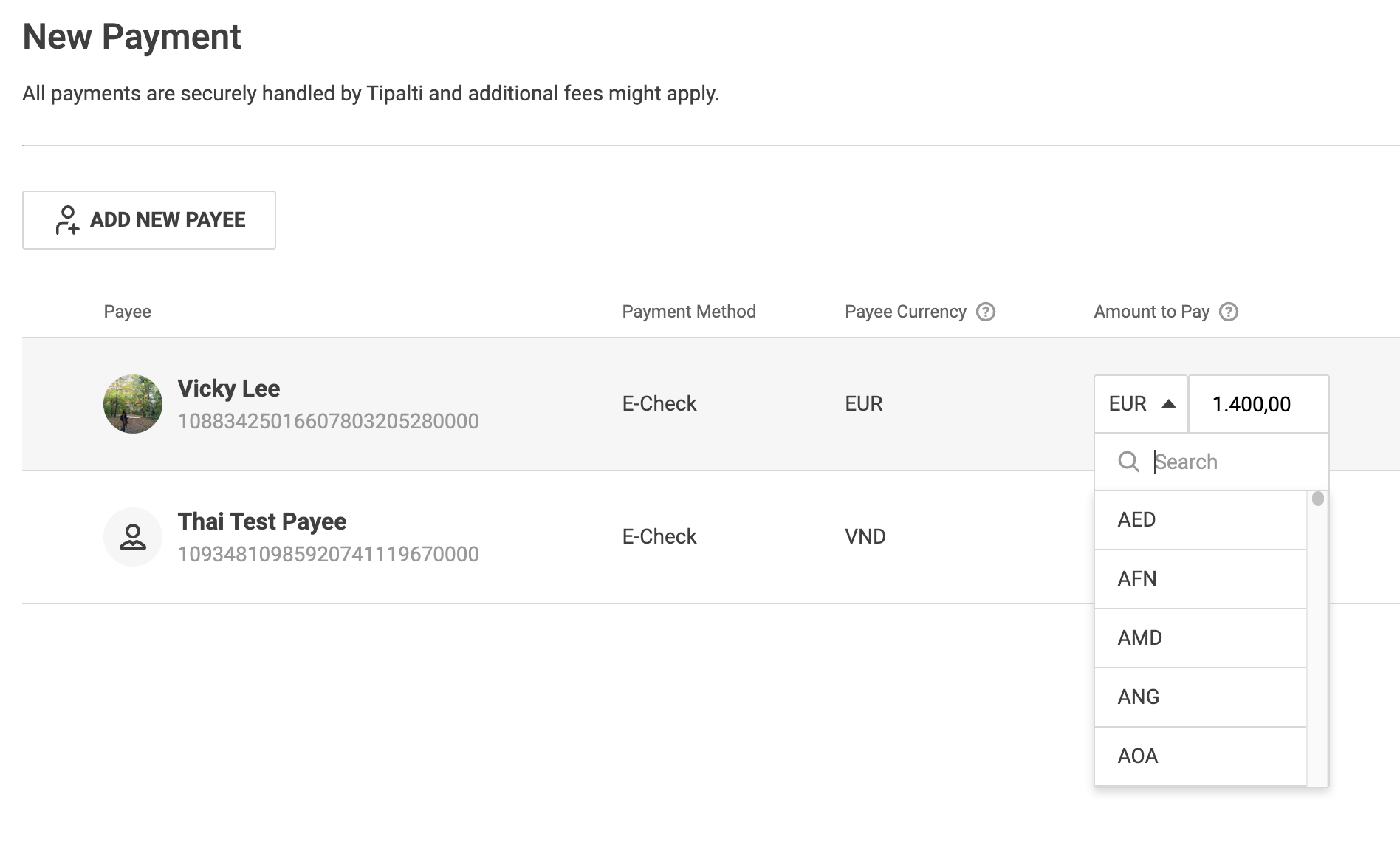Viewport: 1400px width, 845px height.
Task: Click the add-person icon in Add New Payee
Action: point(67,220)
